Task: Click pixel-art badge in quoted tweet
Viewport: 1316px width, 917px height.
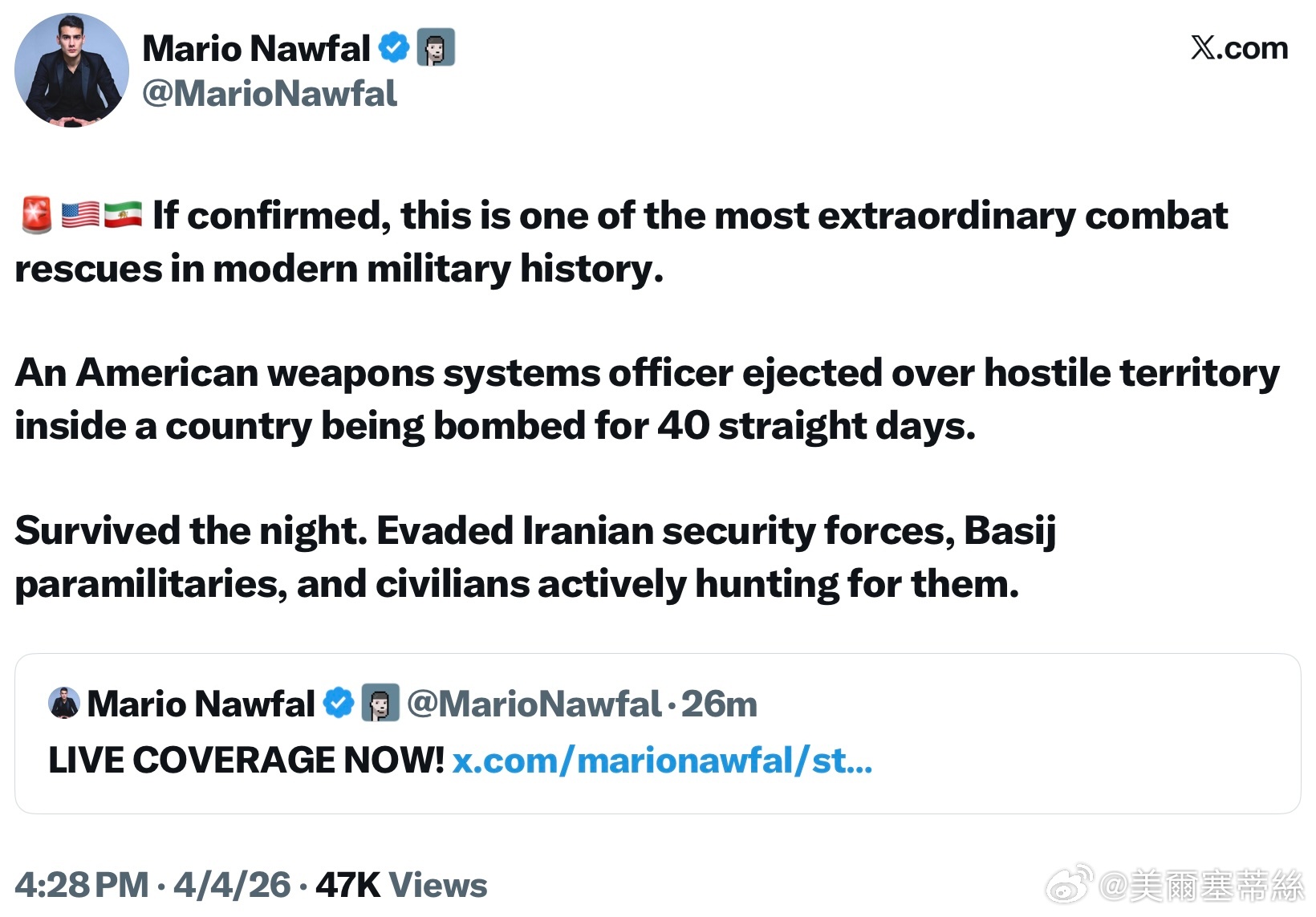Action: point(380,703)
